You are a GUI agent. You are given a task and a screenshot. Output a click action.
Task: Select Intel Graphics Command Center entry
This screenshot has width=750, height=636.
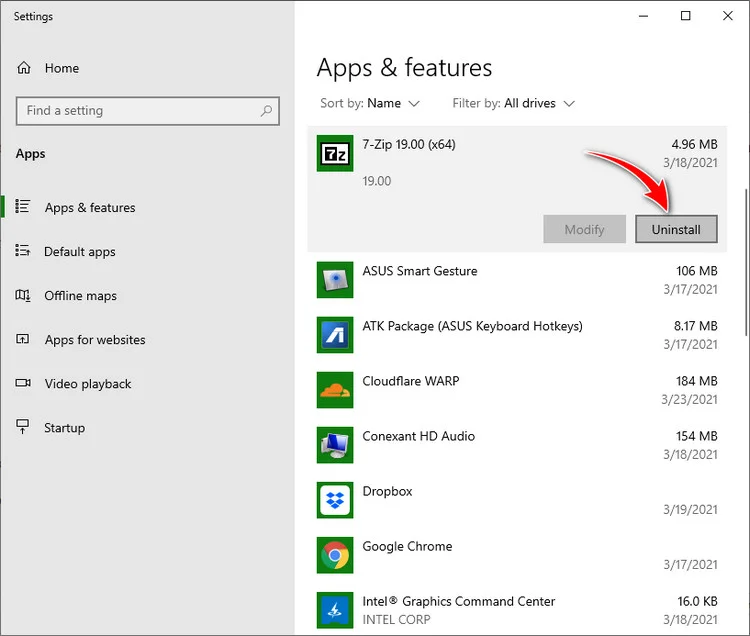(x=517, y=610)
